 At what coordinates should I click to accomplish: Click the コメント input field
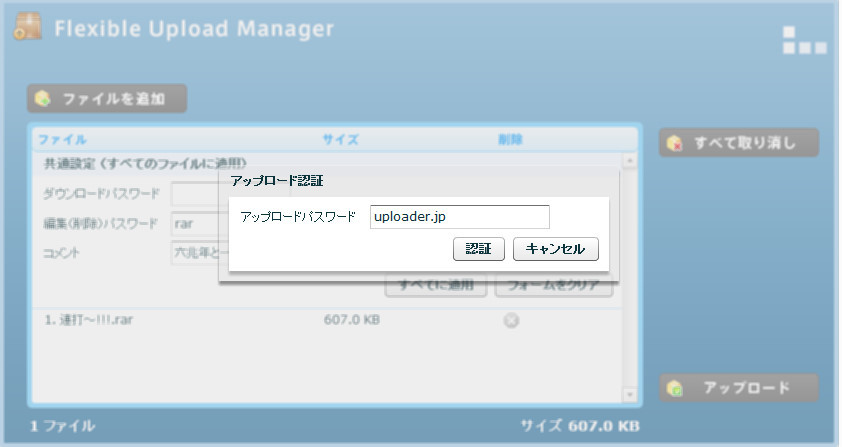pos(195,253)
